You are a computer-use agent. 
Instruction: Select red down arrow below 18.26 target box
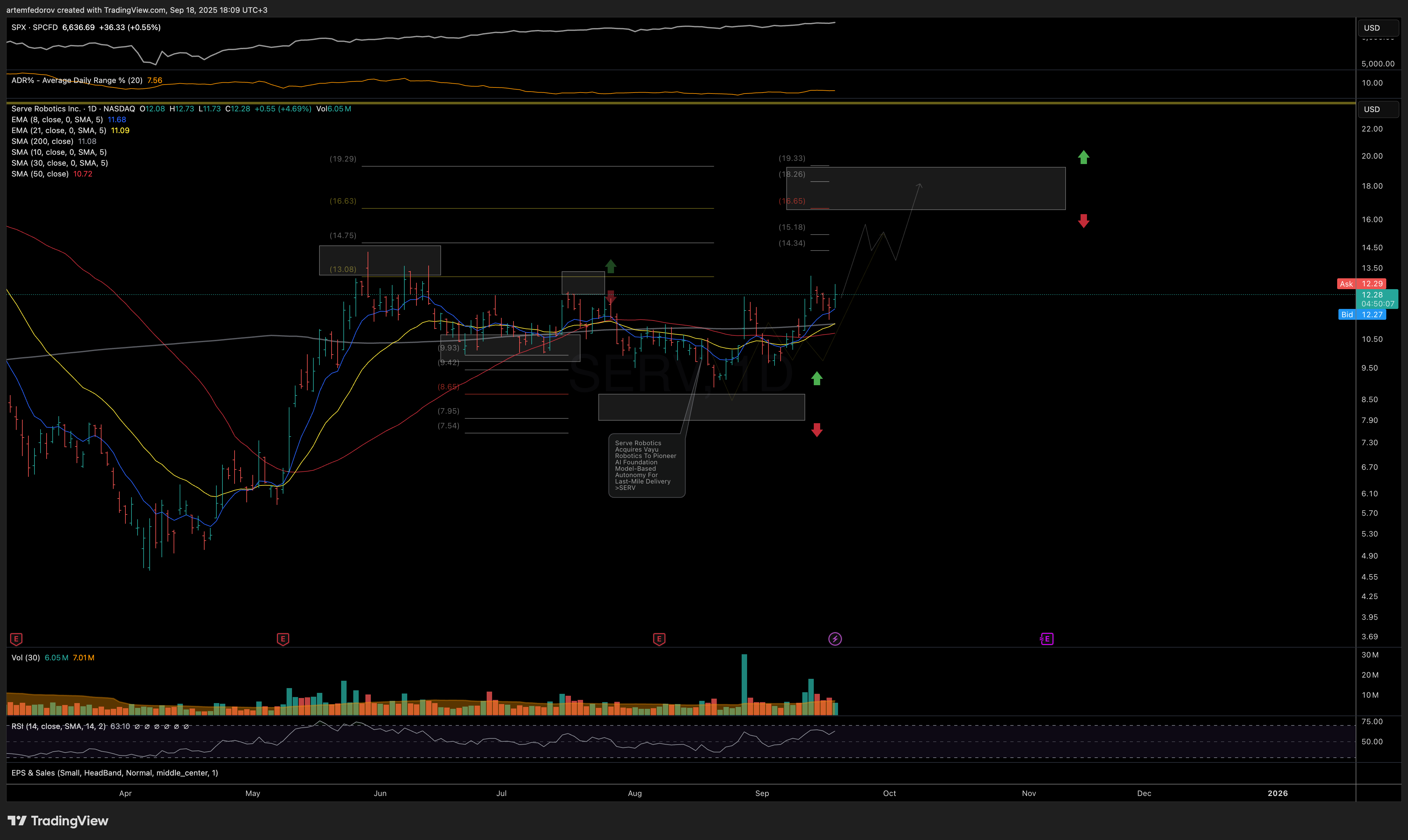(x=1083, y=221)
